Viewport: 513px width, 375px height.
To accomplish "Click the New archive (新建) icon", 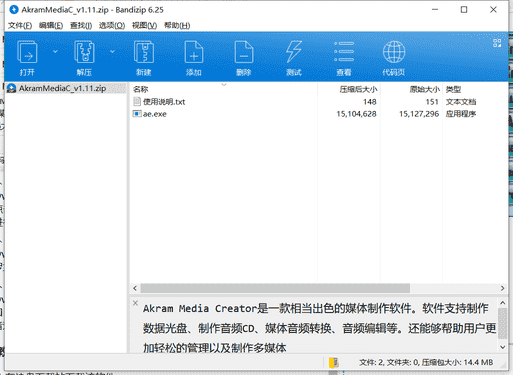I will tap(144, 52).
